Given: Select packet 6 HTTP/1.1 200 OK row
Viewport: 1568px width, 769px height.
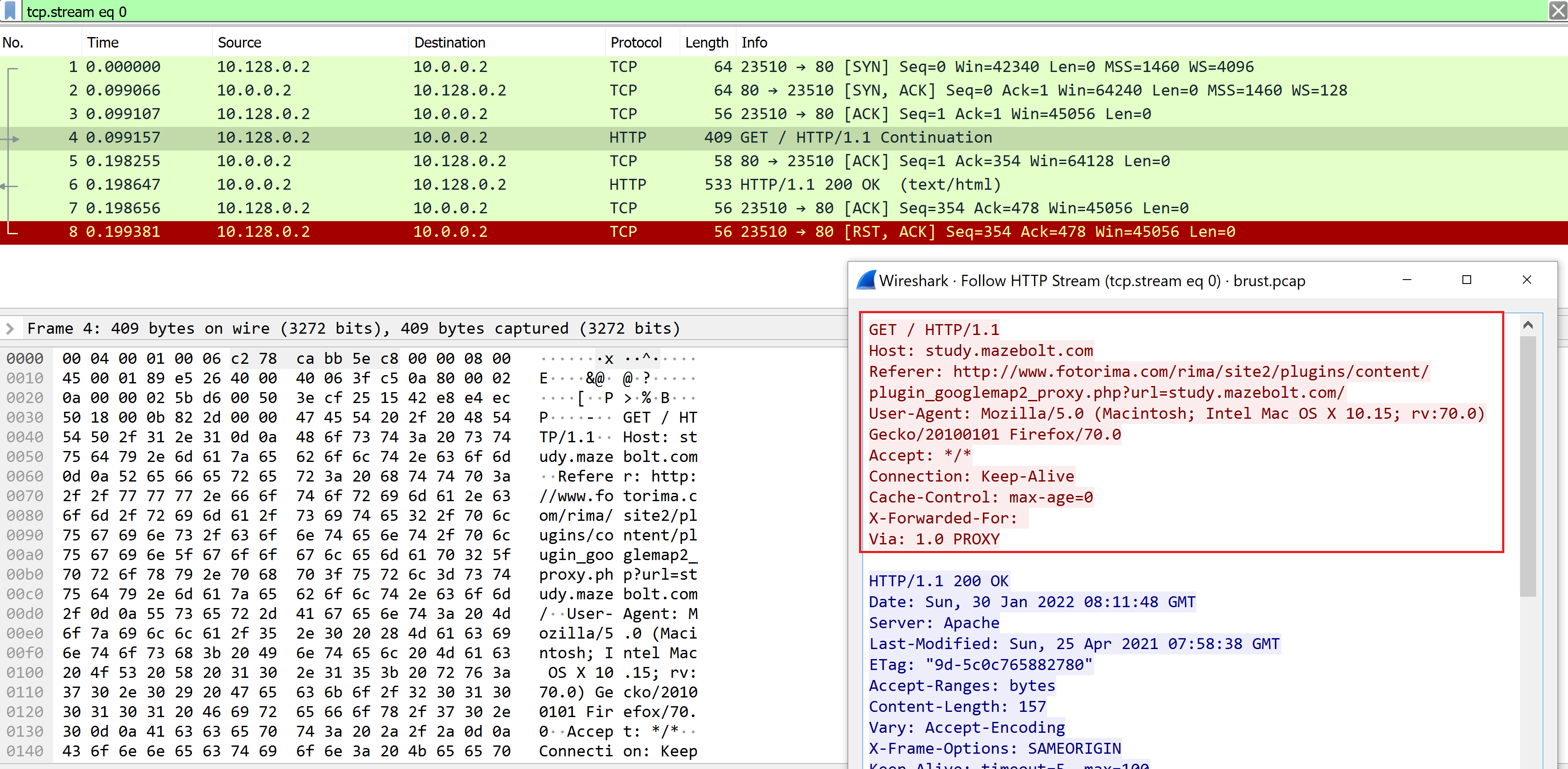Looking at the screenshot, I should [x=784, y=185].
